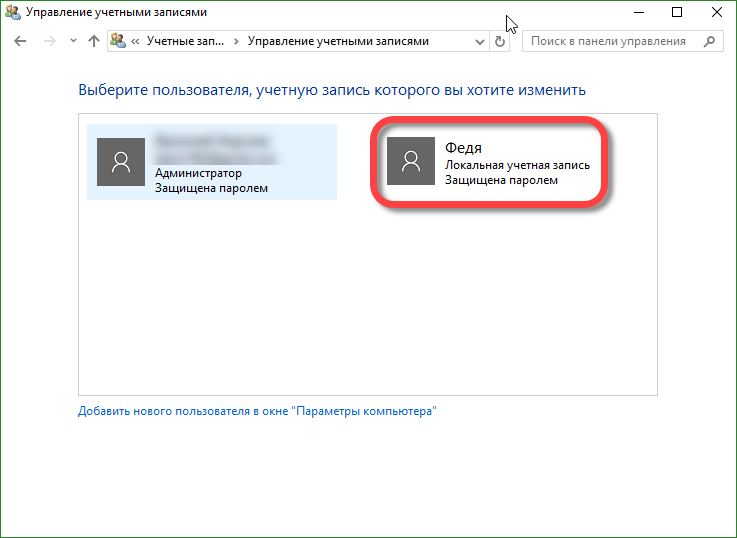
Task: Select the Администратор account avatar
Action: [x=121, y=161]
